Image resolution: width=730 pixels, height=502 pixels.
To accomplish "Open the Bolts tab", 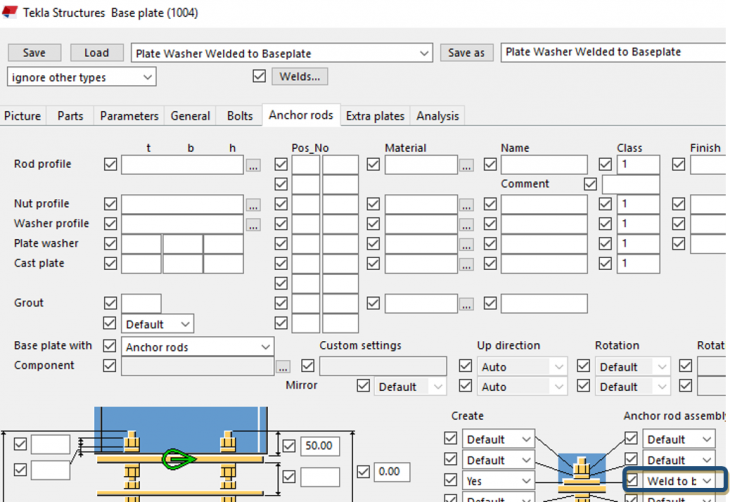I will click(x=239, y=116).
